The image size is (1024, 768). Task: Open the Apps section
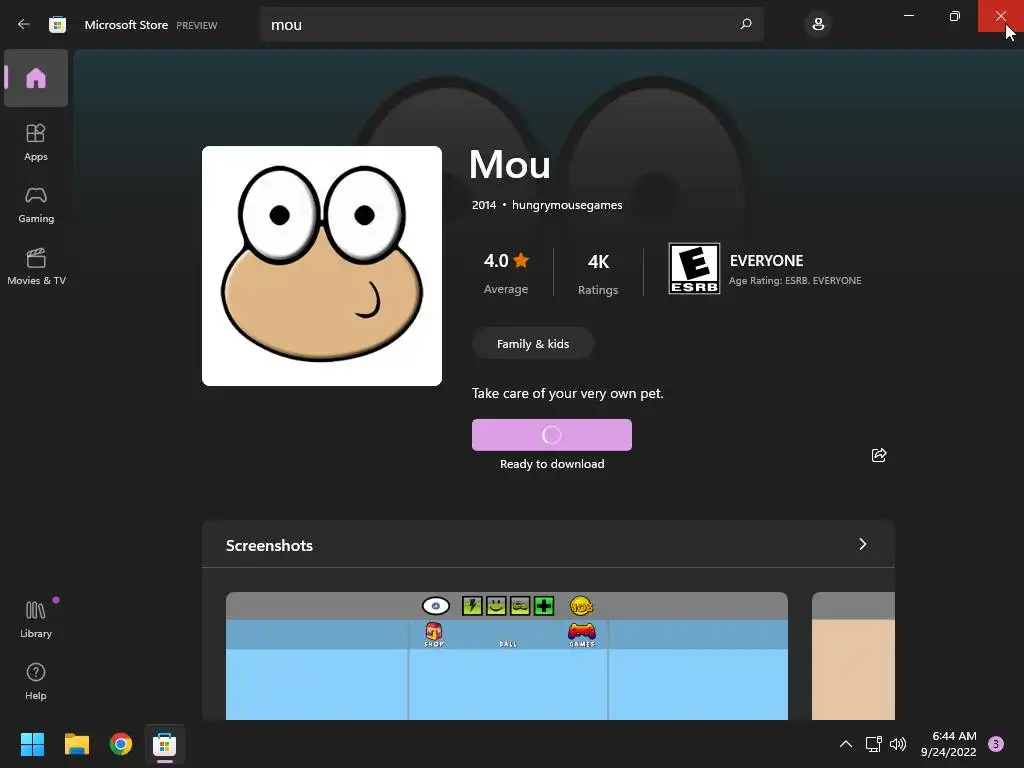(36, 142)
